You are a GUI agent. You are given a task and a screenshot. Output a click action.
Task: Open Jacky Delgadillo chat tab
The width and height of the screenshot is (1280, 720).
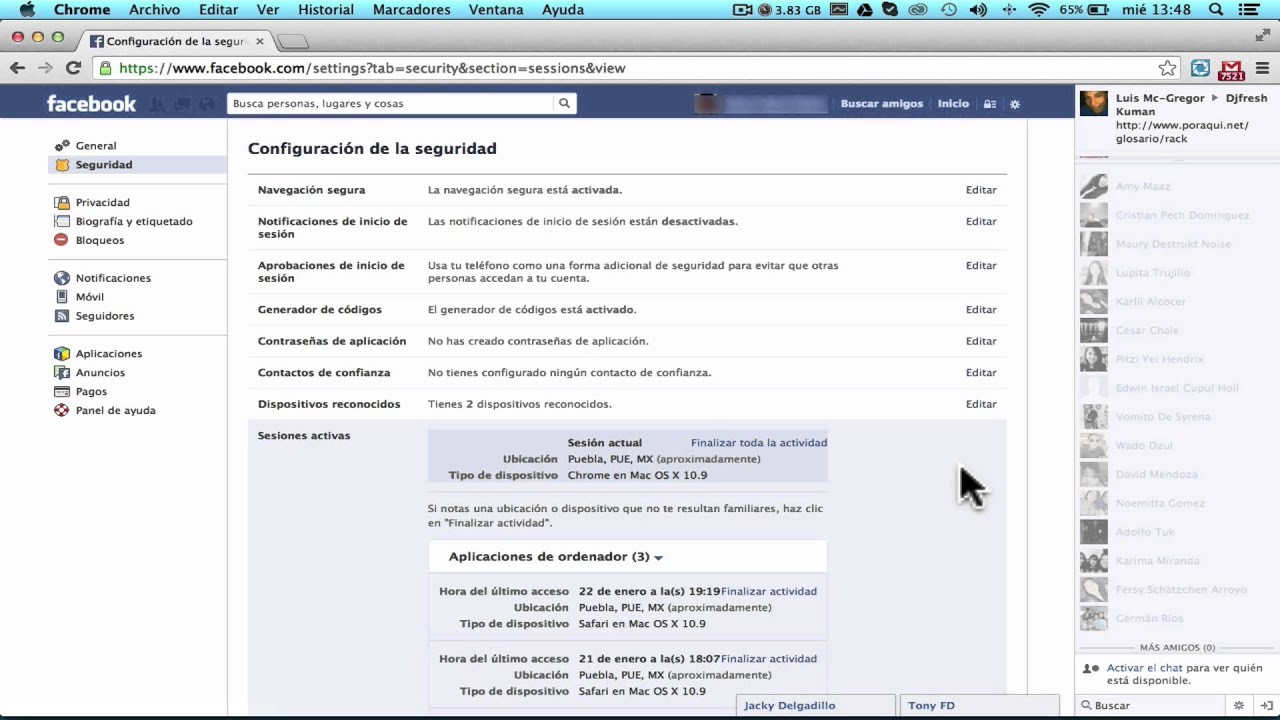pos(815,706)
